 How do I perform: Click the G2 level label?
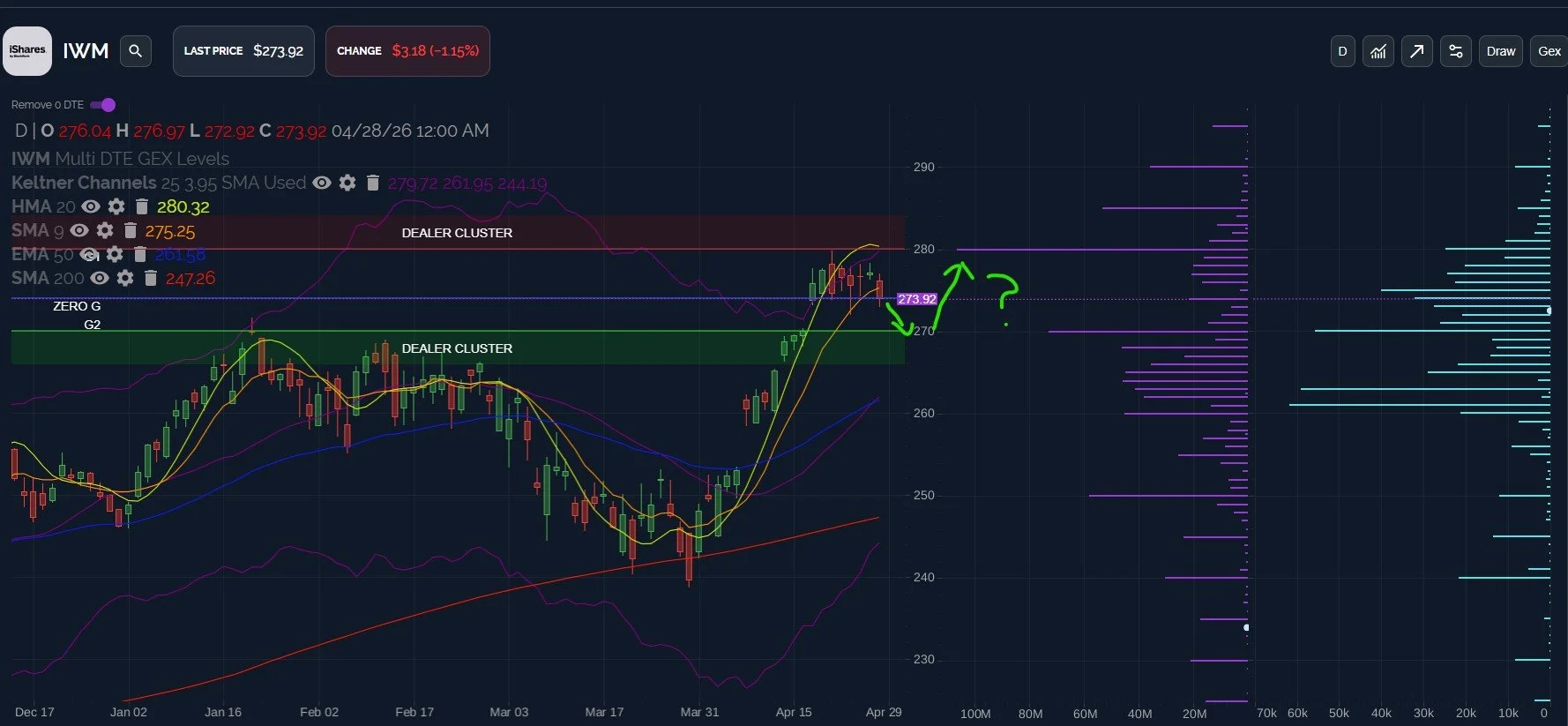[x=93, y=325]
